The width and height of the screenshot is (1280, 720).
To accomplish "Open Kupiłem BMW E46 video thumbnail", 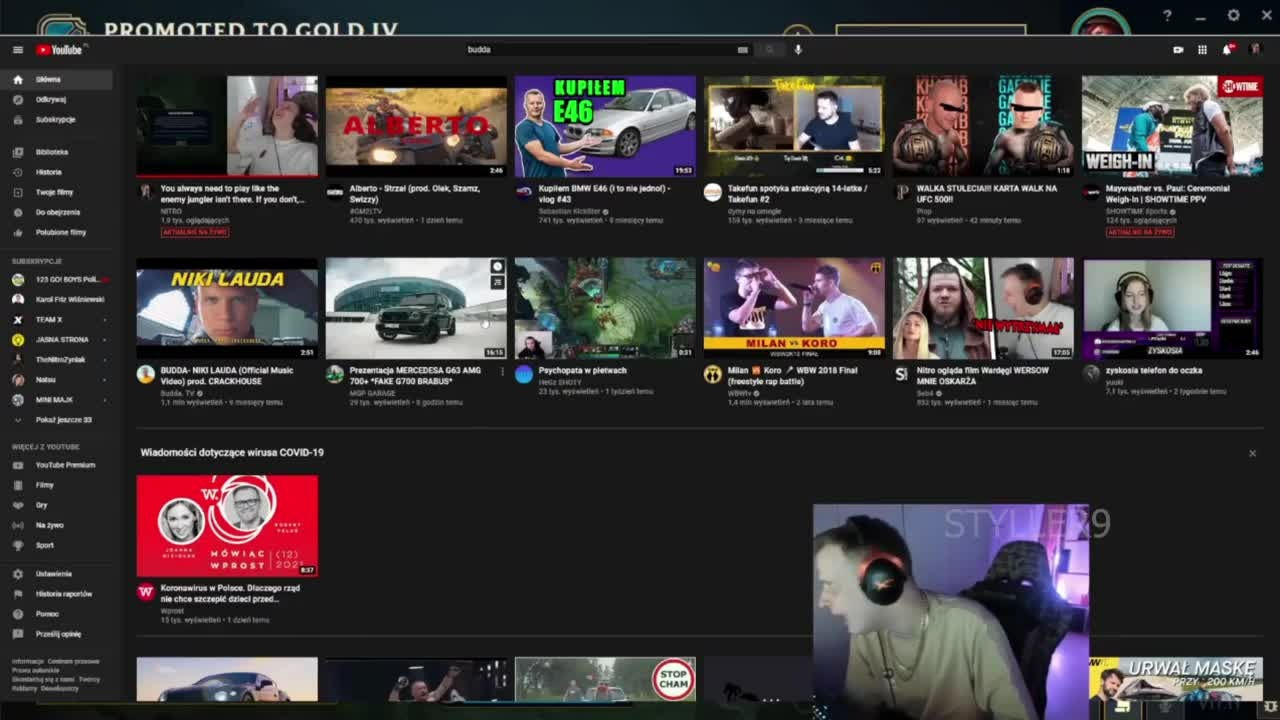I will (605, 127).
